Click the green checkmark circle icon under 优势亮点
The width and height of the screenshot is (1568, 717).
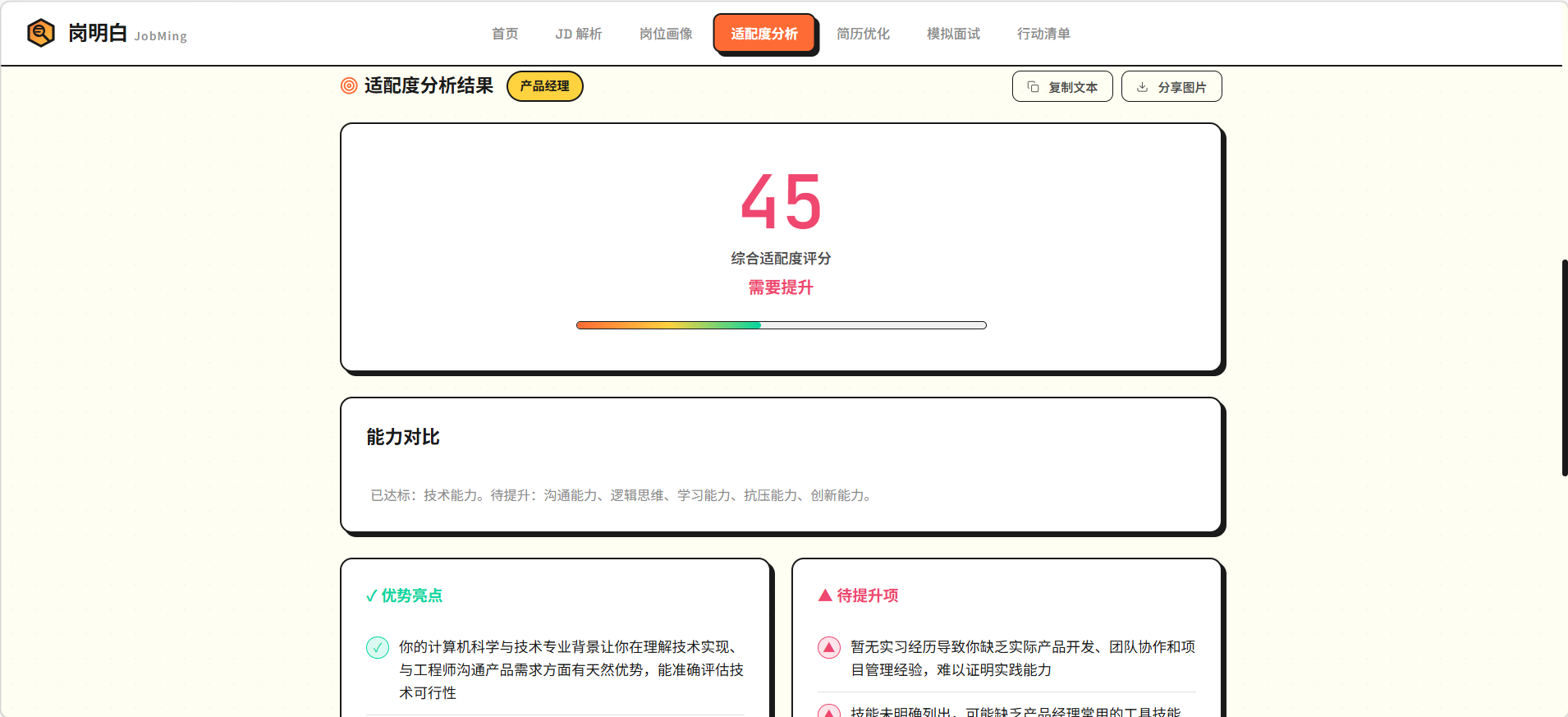click(378, 647)
